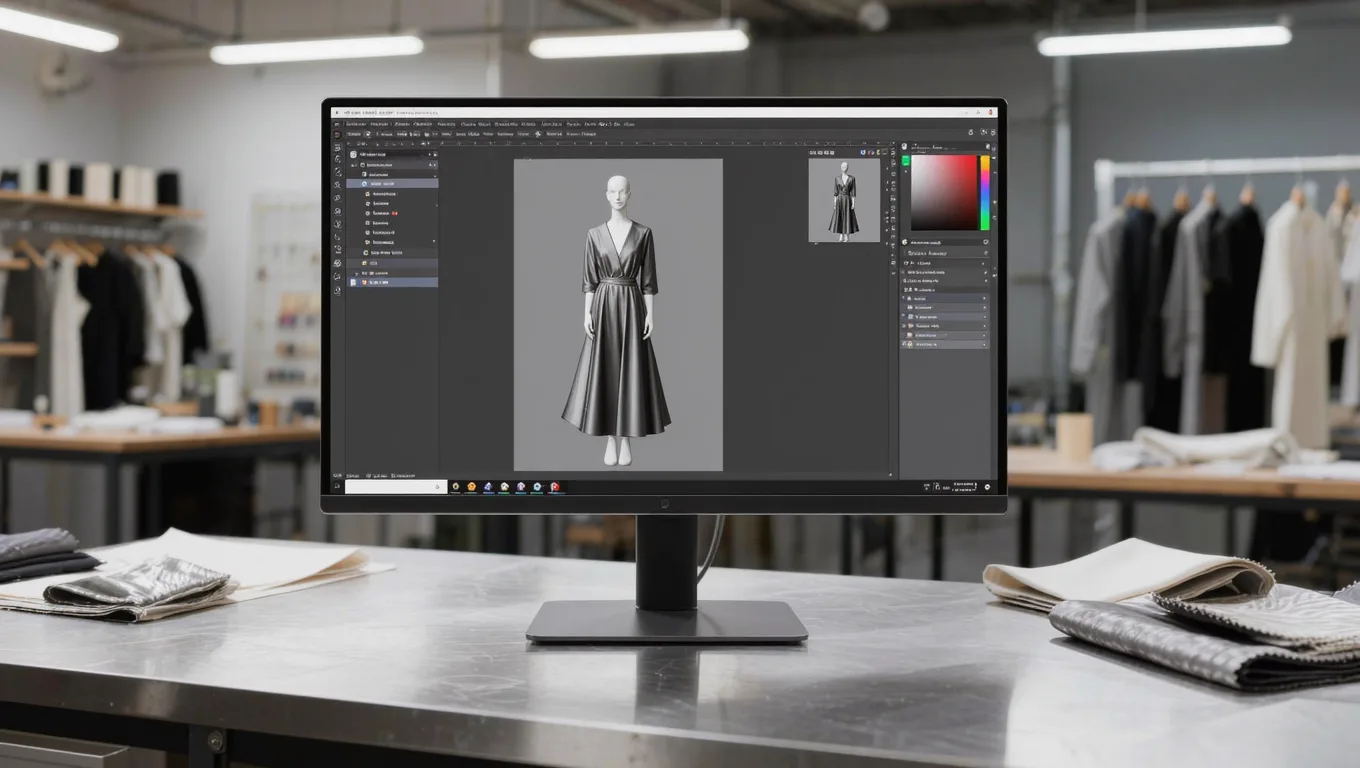1360x768 pixels.
Task: Click the pinwheel icon in the options bar
Action: 537,134
